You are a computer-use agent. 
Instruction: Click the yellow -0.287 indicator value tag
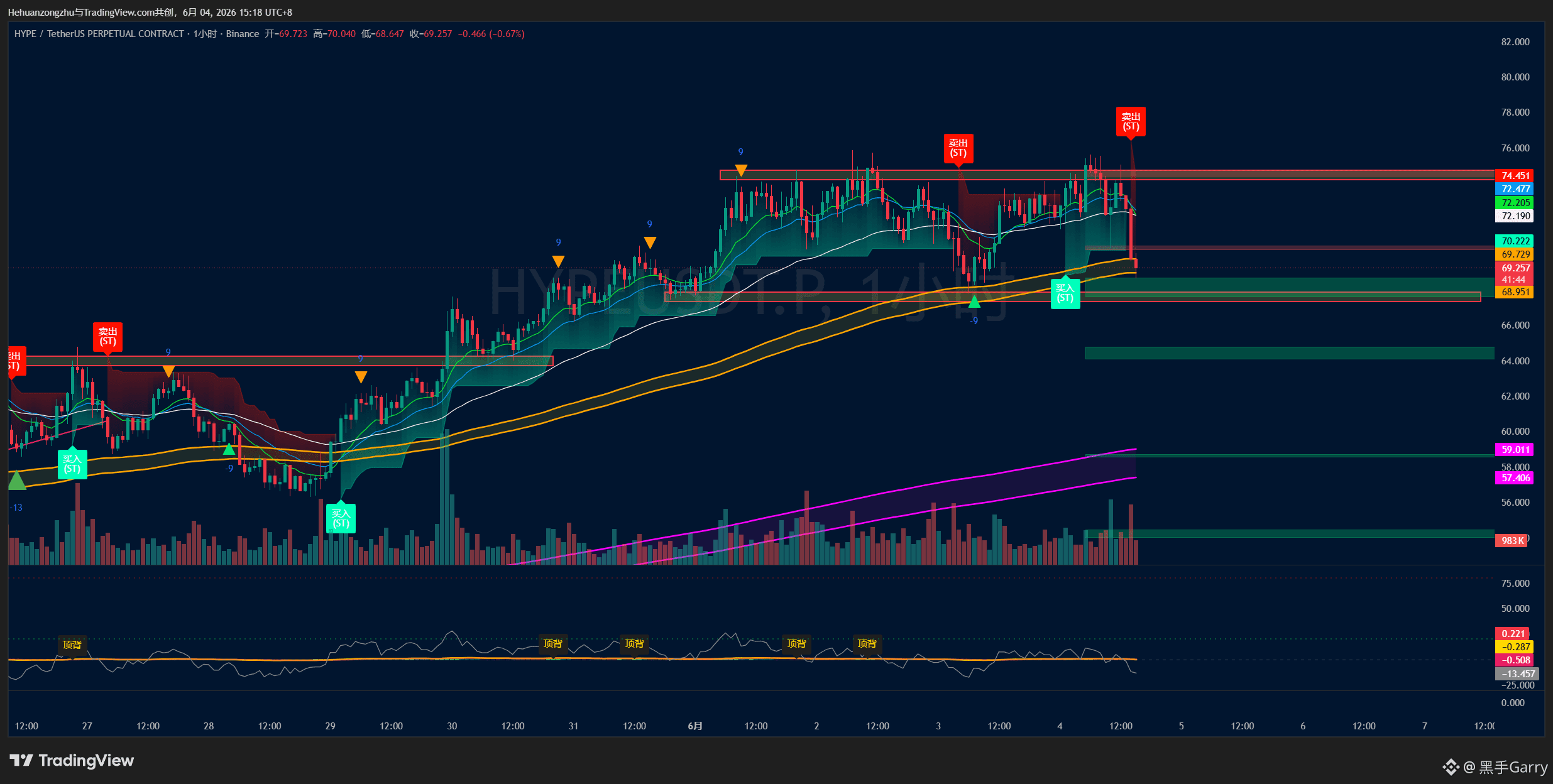pyautogui.click(x=1514, y=647)
